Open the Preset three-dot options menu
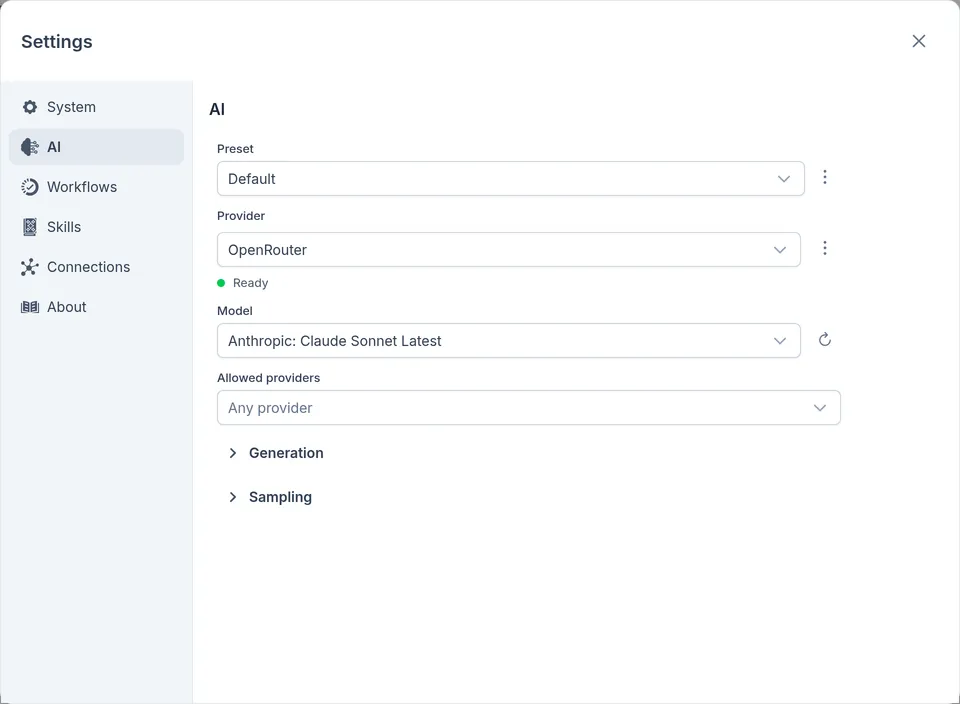 [x=825, y=177]
